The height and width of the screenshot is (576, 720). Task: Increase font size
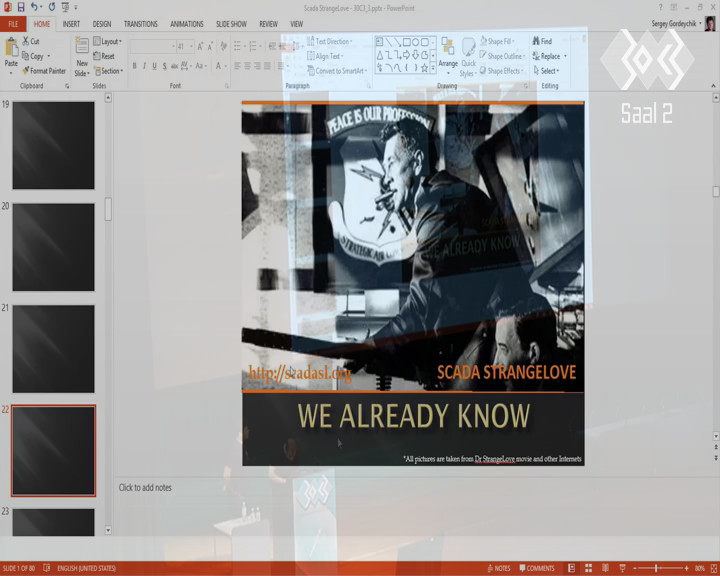[x=200, y=46]
